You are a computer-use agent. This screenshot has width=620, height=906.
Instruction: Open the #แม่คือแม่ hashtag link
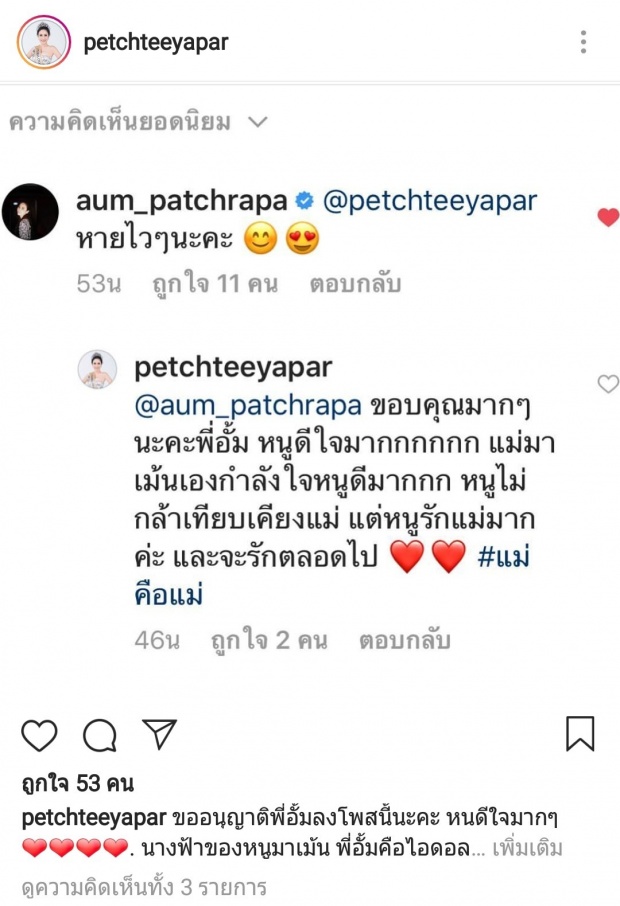[332, 575]
